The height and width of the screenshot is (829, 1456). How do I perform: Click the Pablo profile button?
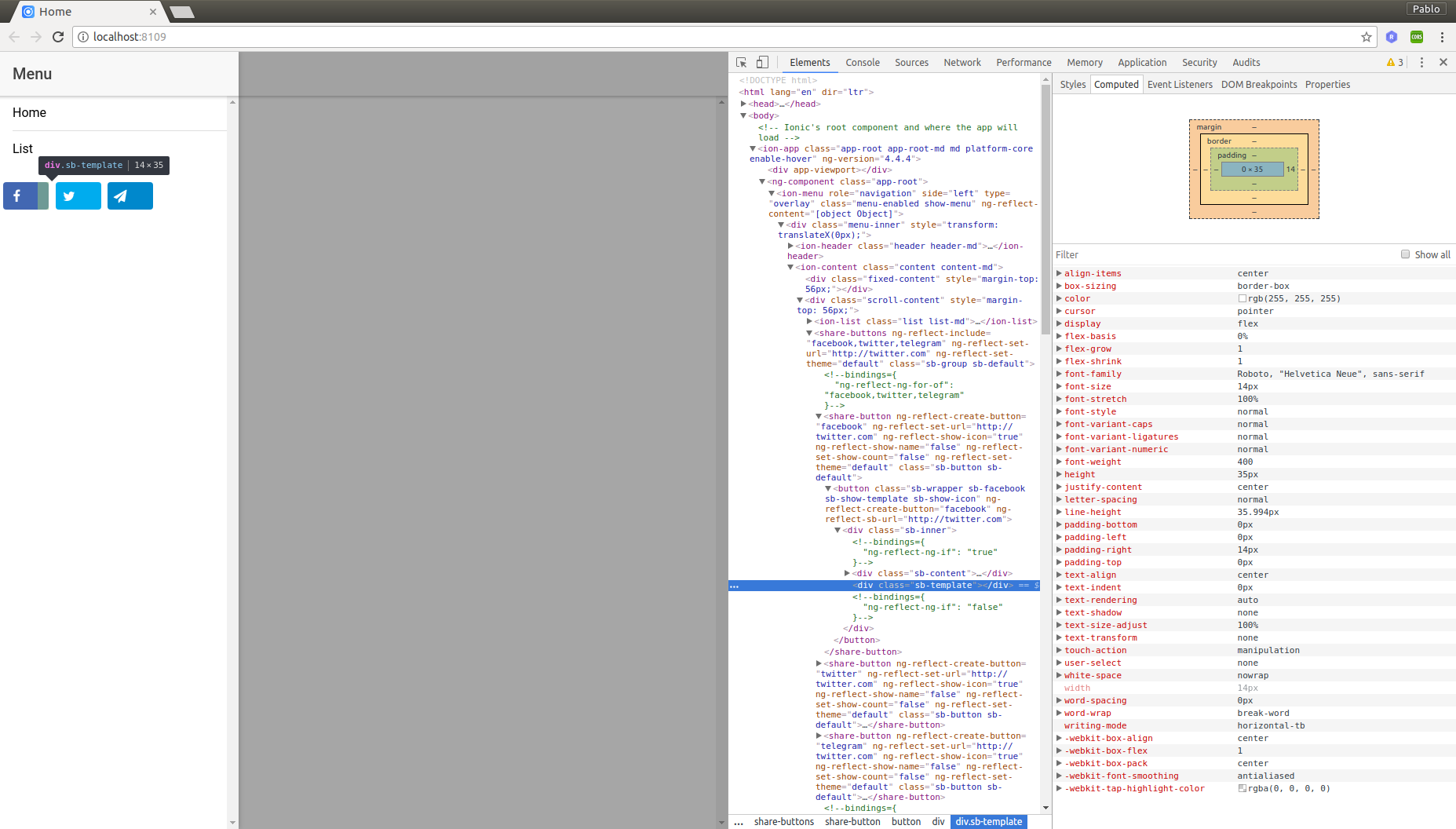tap(1426, 9)
